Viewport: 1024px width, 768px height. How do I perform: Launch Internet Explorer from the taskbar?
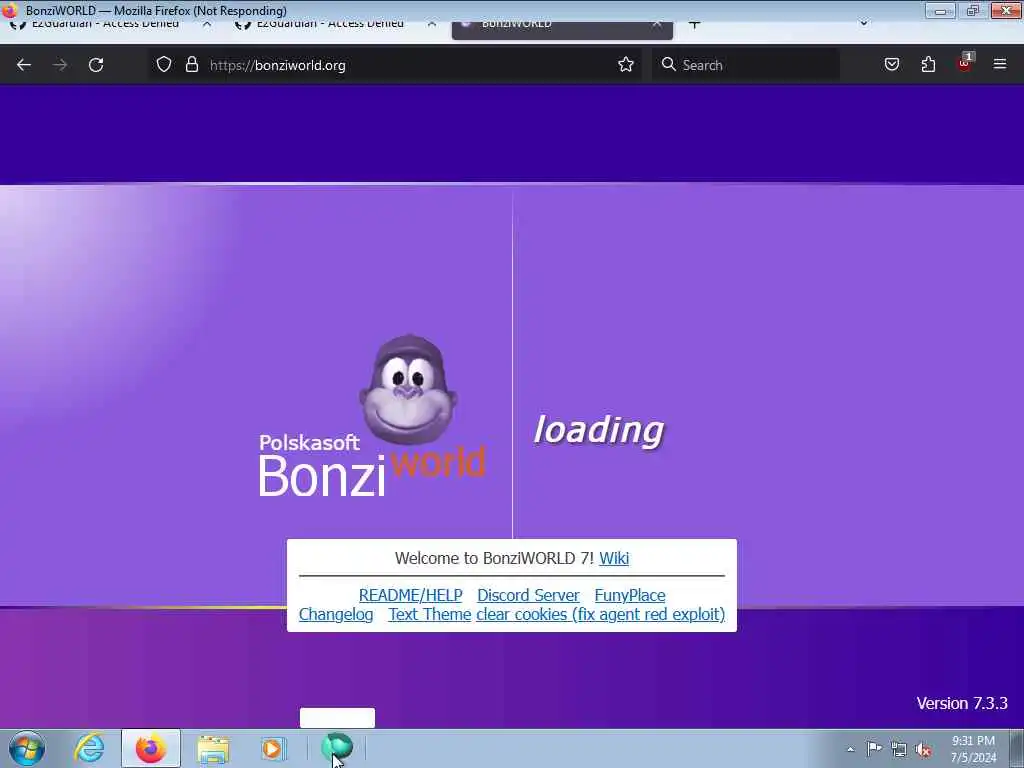click(89, 748)
